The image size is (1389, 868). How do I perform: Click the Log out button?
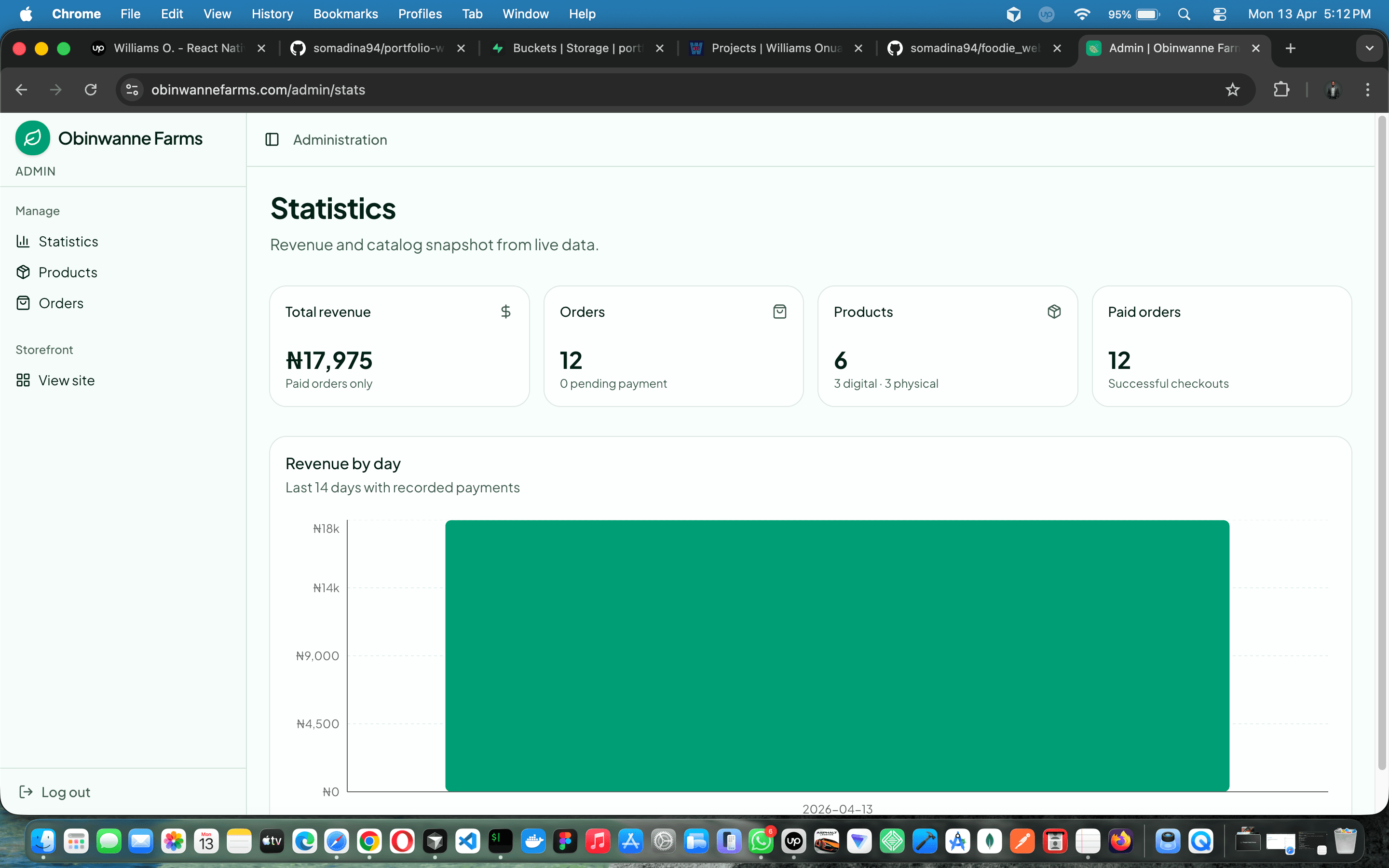click(x=66, y=792)
